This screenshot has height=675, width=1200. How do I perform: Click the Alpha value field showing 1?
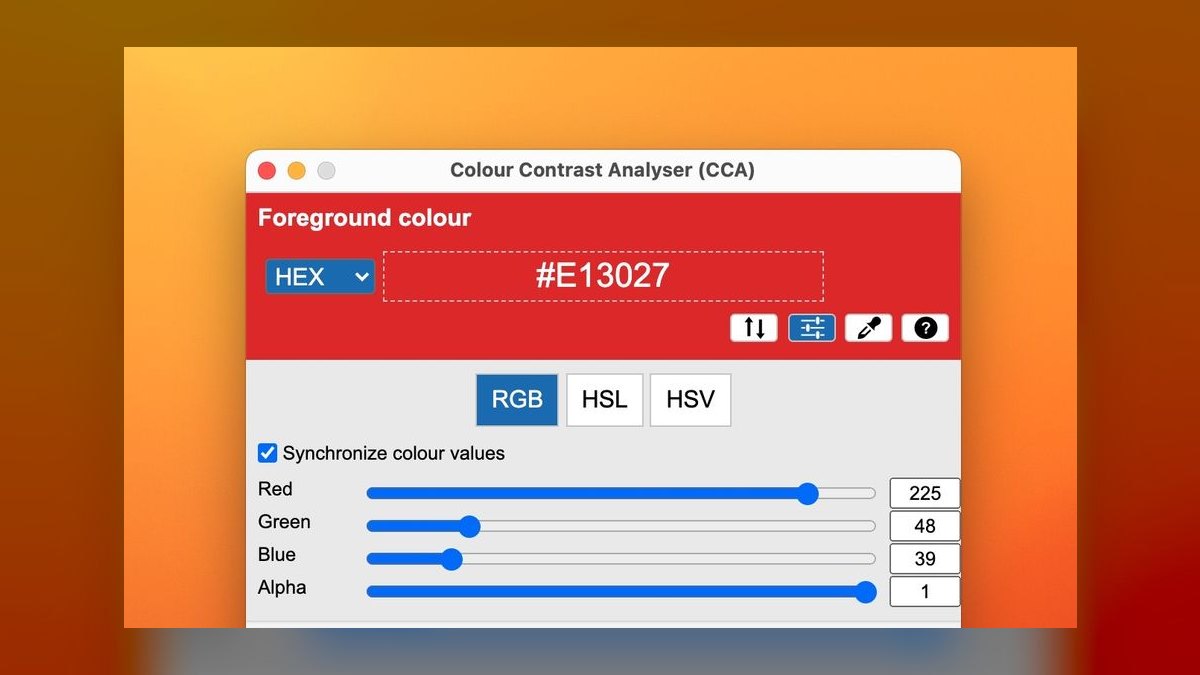pyautogui.click(x=925, y=592)
